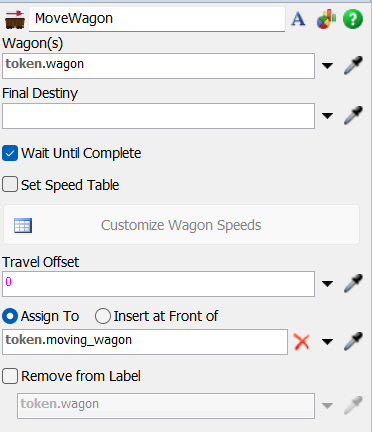Image resolution: width=372 pixels, height=432 pixels.
Task: Use the eyedropper sampler for Final Destiny
Action: coord(353,115)
